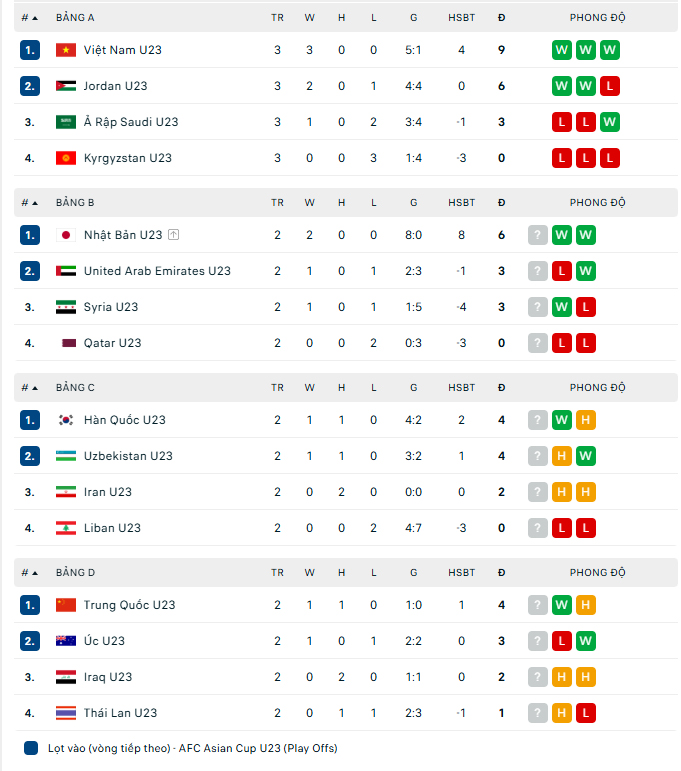Screen dimensions: 681x771
Task: Open the Syria U23 team link
Action: [111, 307]
